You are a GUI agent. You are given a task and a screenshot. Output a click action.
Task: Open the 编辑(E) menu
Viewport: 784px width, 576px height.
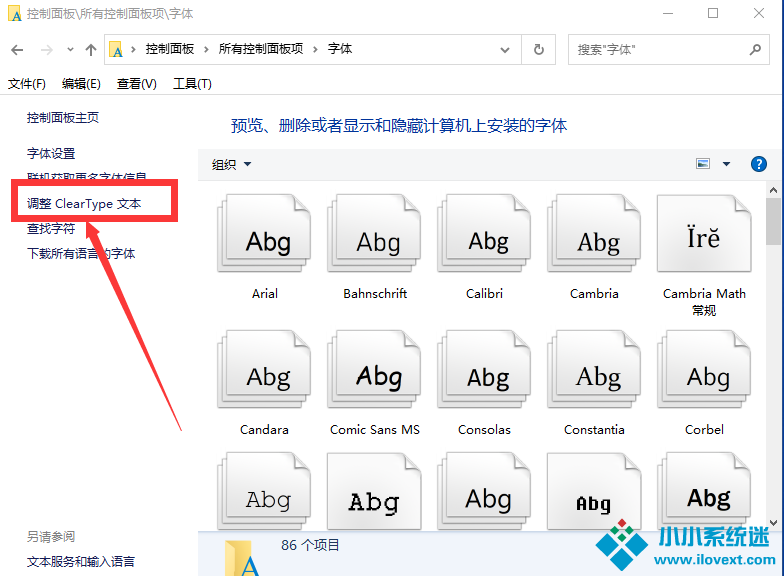pyautogui.click(x=81, y=84)
